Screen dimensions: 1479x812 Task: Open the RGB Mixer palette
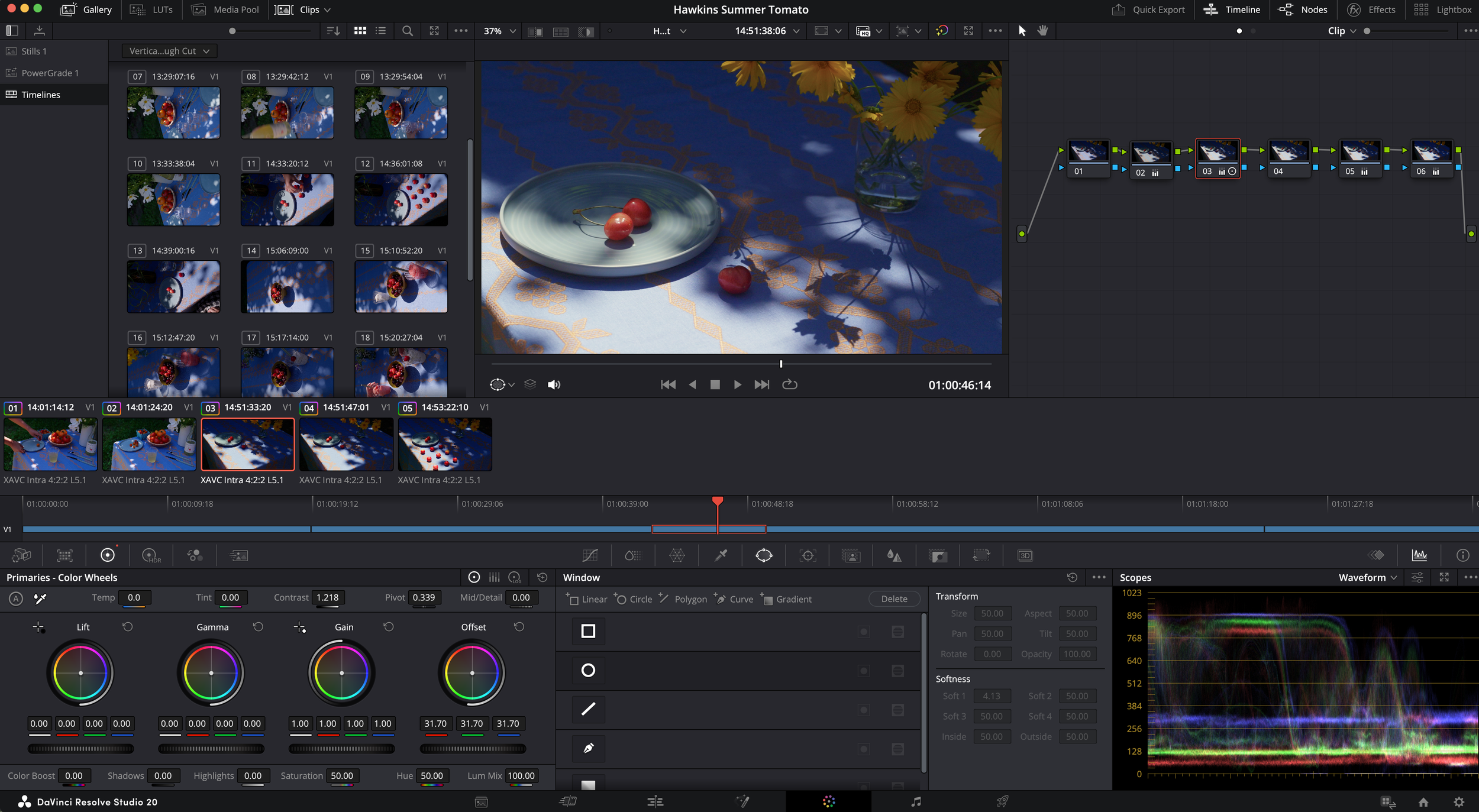point(195,555)
